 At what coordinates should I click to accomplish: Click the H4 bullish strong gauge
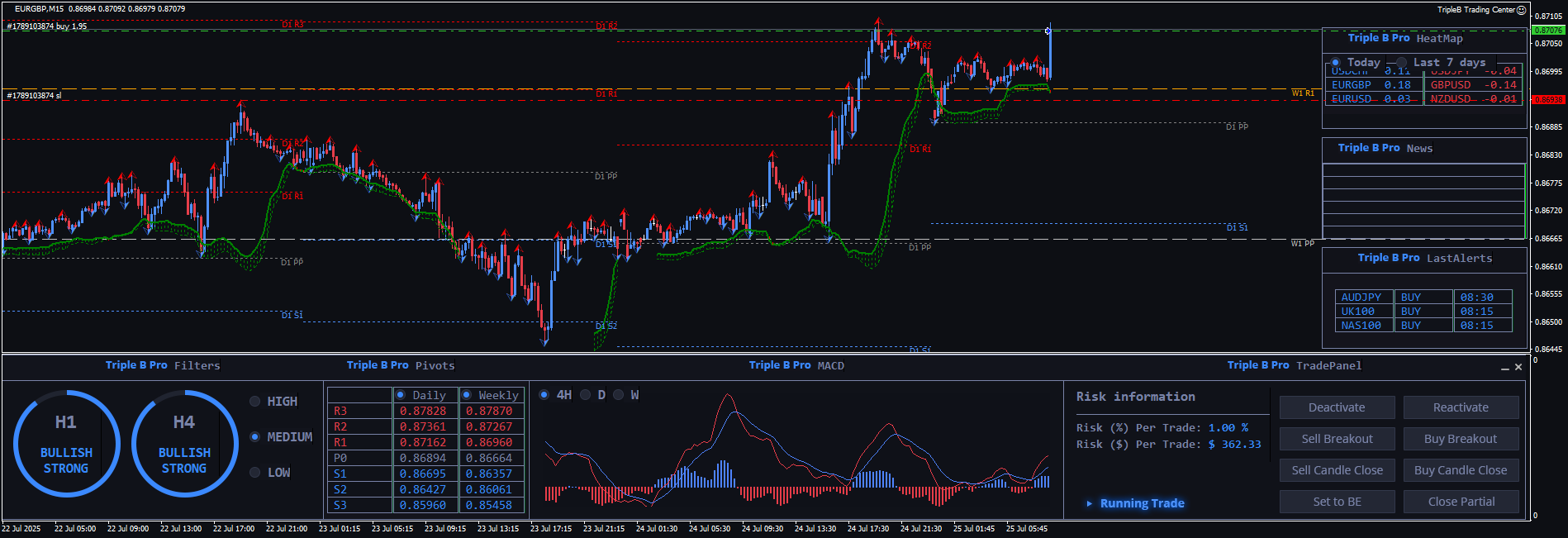[x=184, y=444]
